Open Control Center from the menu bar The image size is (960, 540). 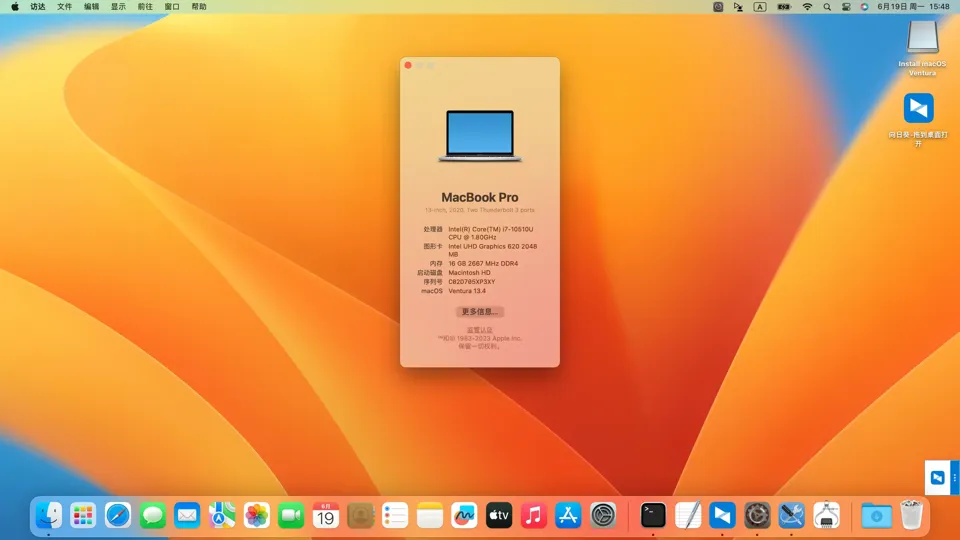point(846,7)
